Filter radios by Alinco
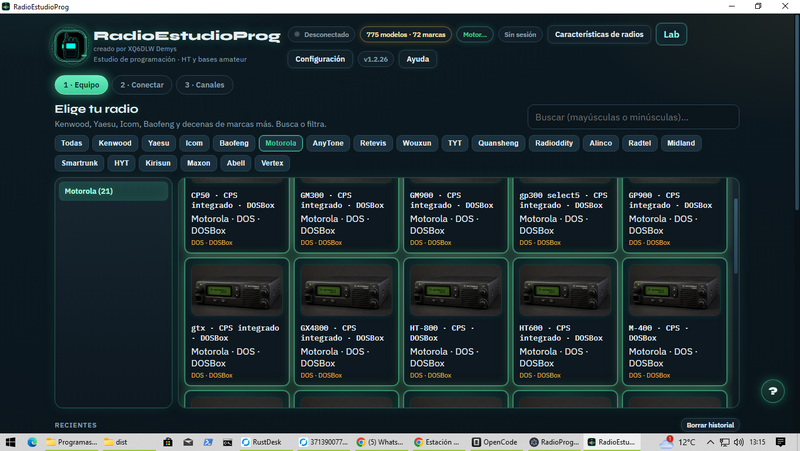 pyautogui.click(x=601, y=143)
